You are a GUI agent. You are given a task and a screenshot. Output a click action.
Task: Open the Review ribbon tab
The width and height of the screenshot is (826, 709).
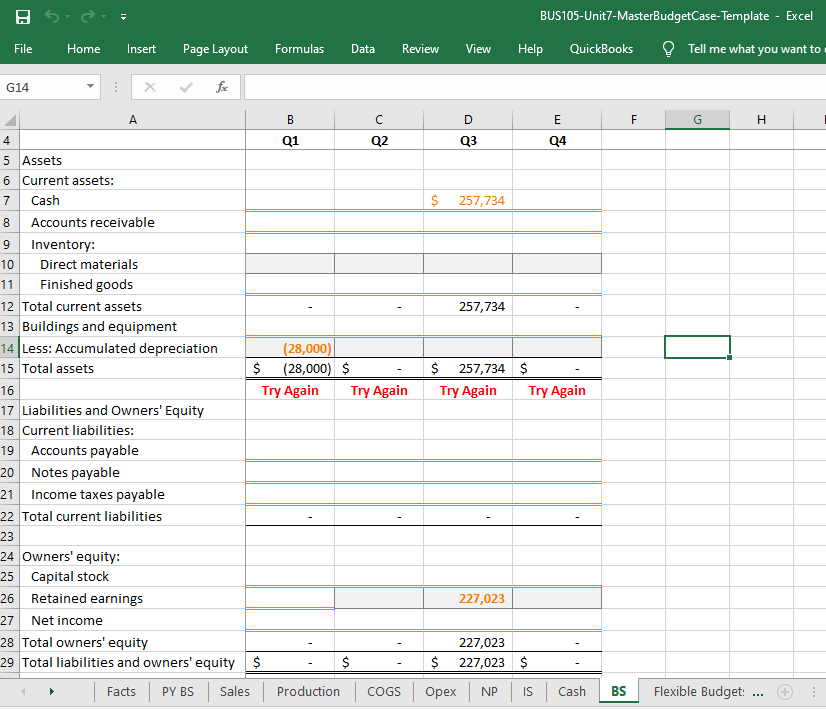[420, 49]
